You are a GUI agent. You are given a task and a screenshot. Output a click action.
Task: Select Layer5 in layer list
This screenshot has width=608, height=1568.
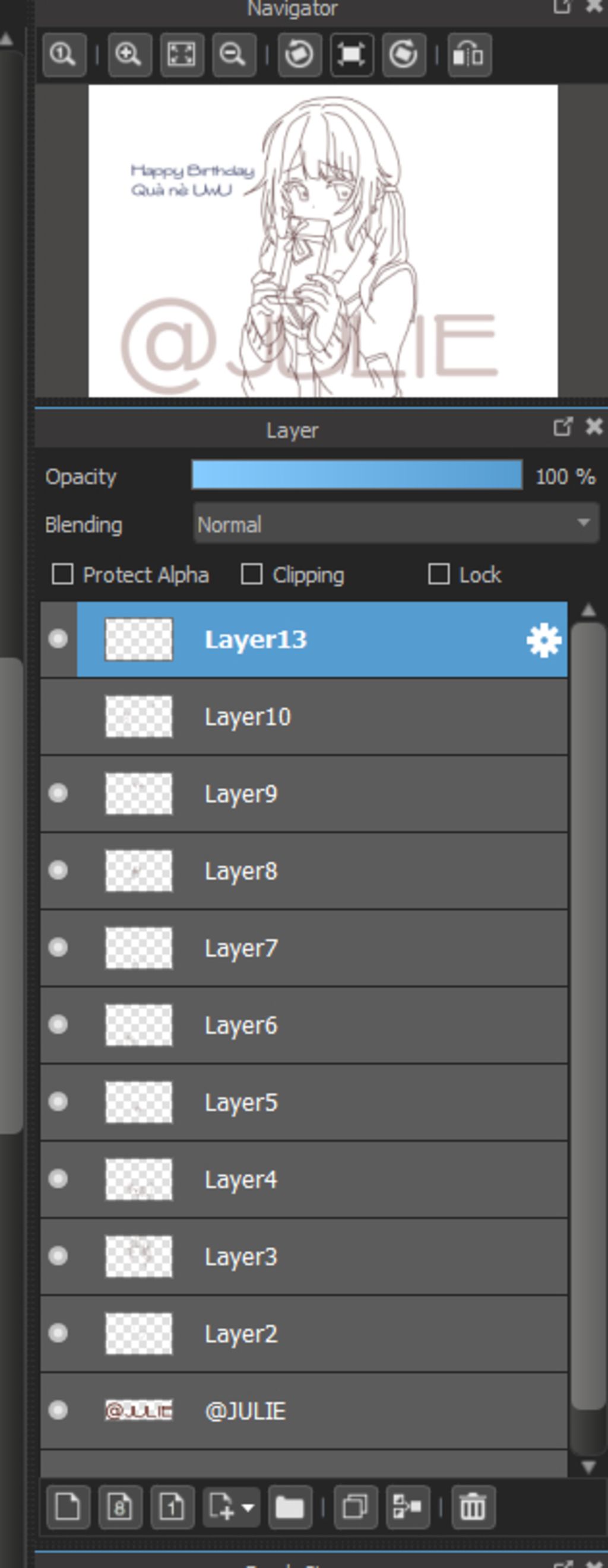(304, 1102)
